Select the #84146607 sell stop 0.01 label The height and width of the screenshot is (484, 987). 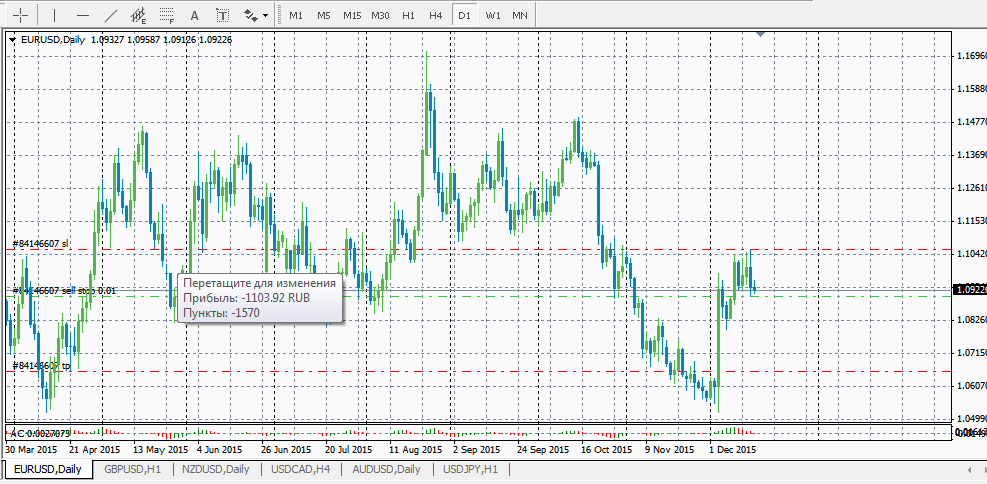64,290
